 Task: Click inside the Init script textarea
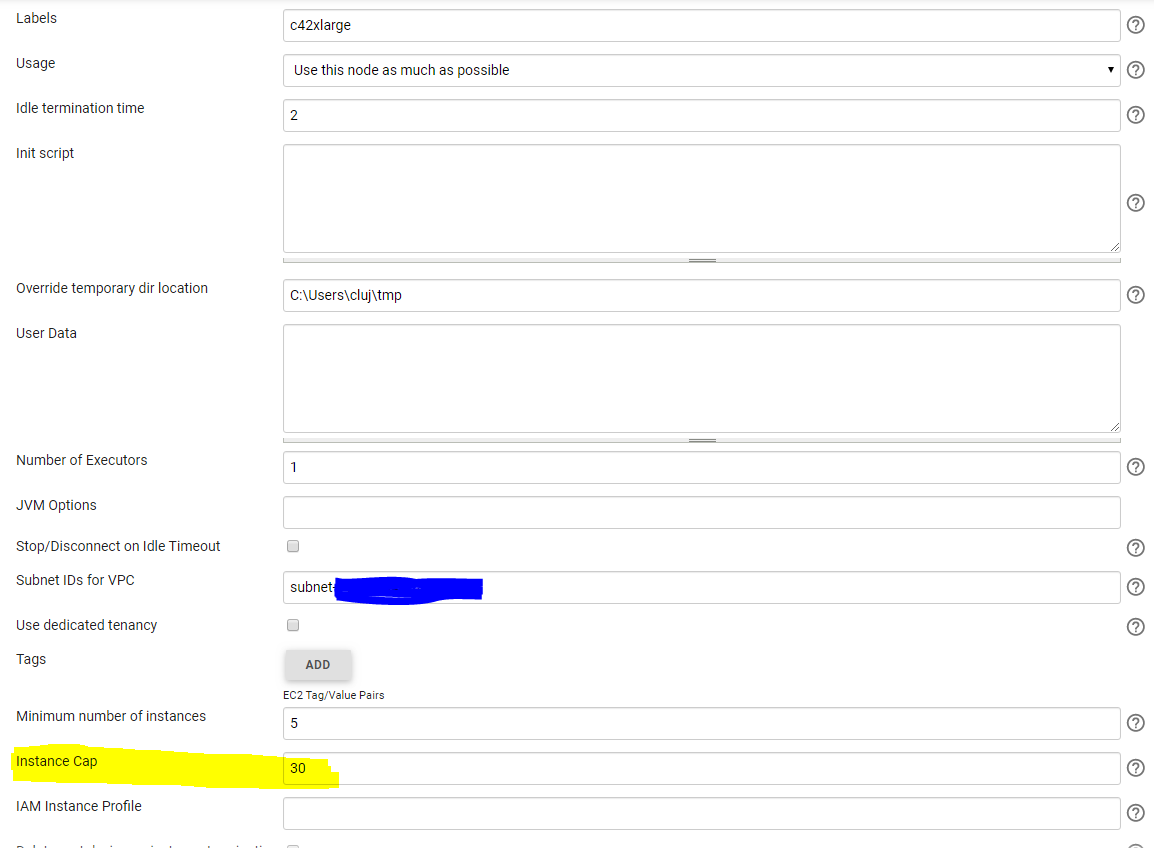pyautogui.click(x=700, y=198)
